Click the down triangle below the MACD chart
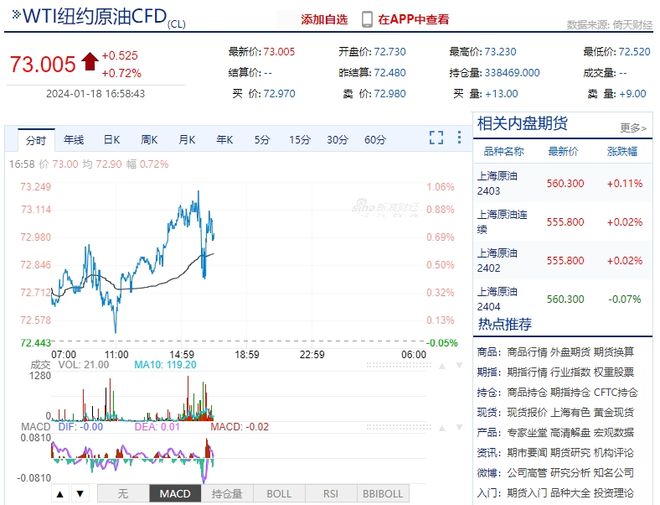Viewport: 660px width, 505px height. [80, 494]
